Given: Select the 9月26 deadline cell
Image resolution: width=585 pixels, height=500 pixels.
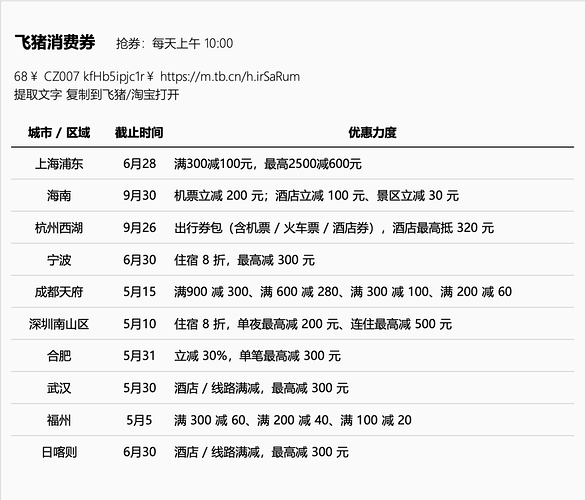Looking at the screenshot, I should pyautogui.click(x=140, y=228).
